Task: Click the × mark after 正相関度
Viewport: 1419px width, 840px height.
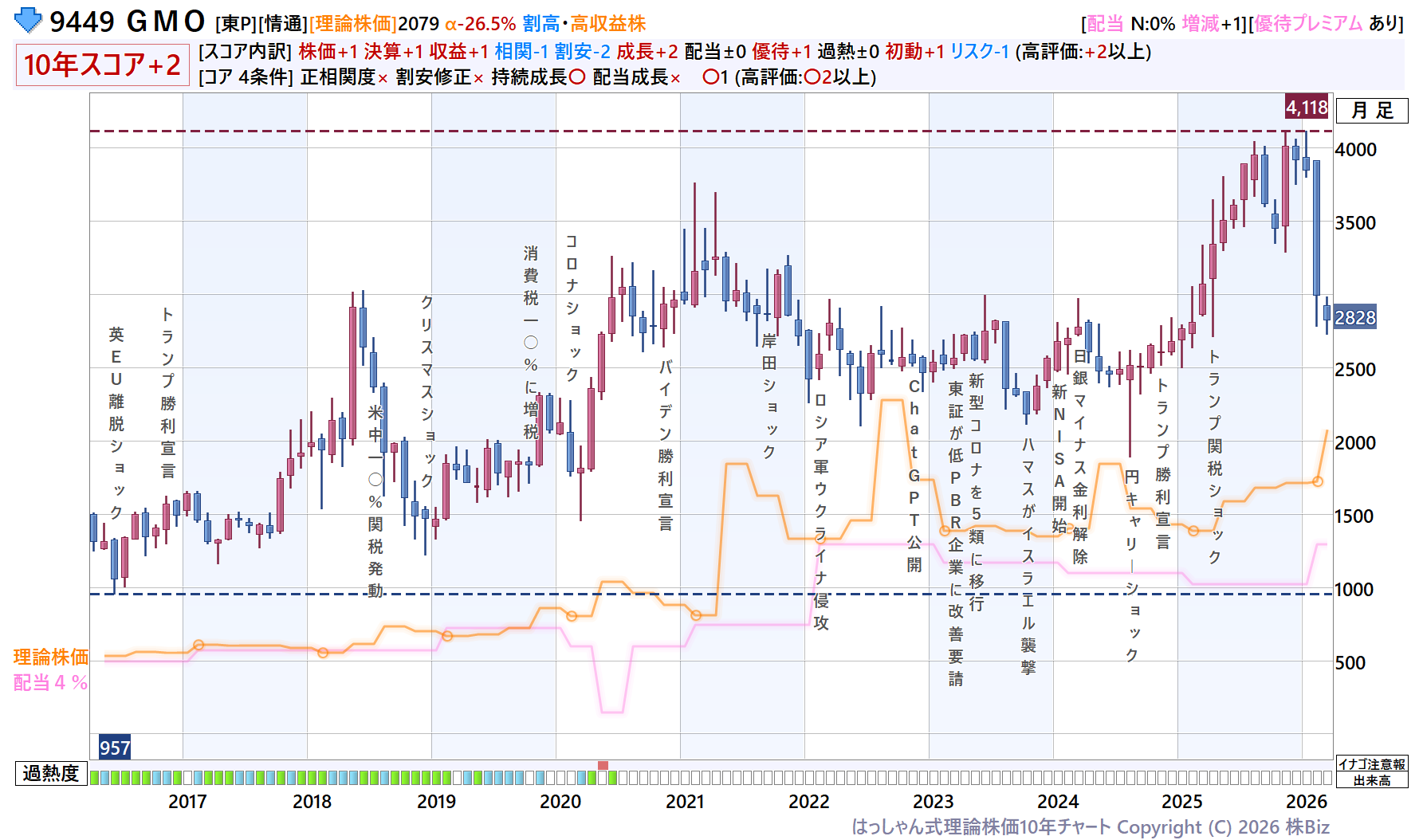Action: [383, 78]
